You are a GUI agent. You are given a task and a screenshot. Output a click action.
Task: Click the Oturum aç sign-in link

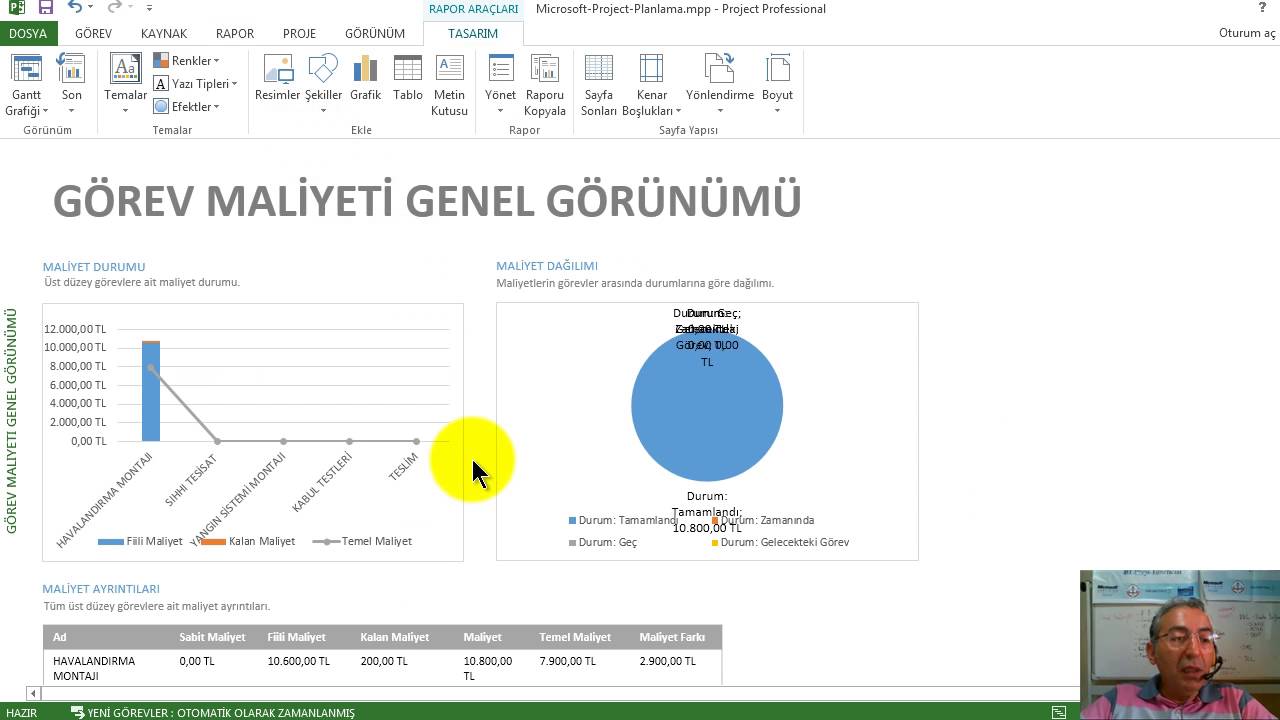coord(1247,33)
